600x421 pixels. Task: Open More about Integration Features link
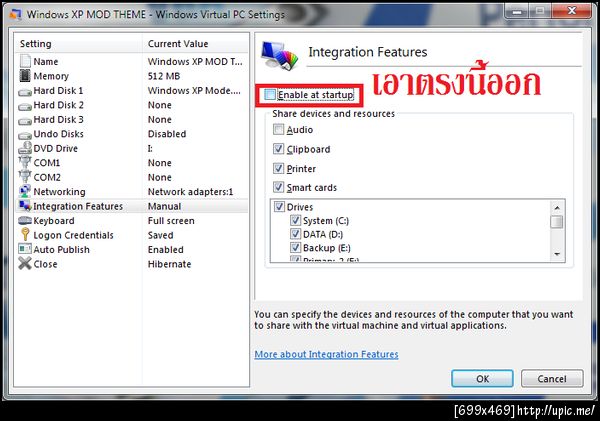click(326, 354)
